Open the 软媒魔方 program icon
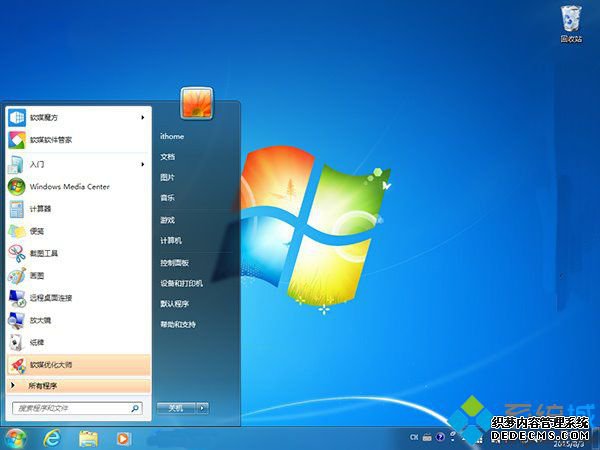This screenshot has width=600, height=450. tap(17, 117)
